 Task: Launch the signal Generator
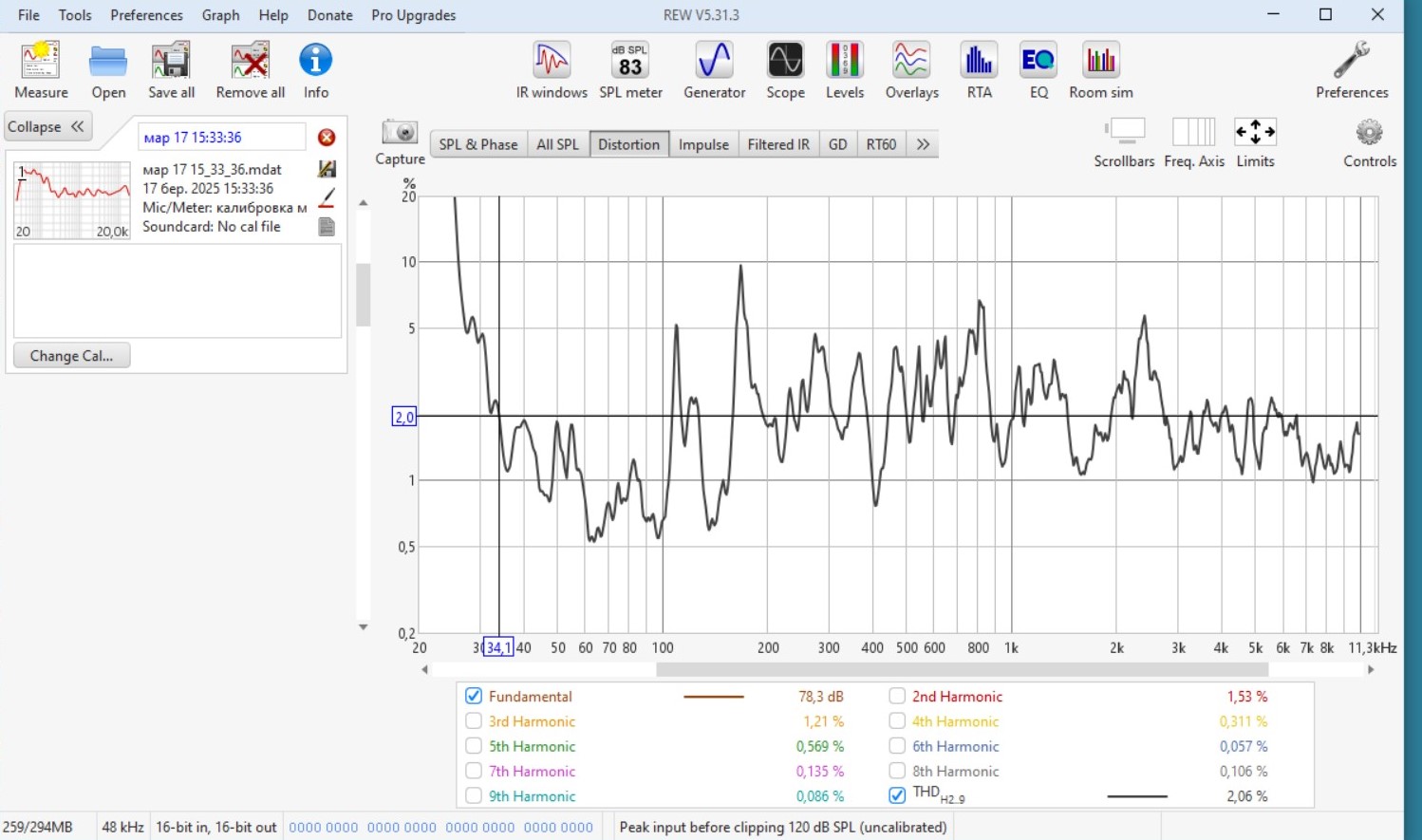coord(714,61)
